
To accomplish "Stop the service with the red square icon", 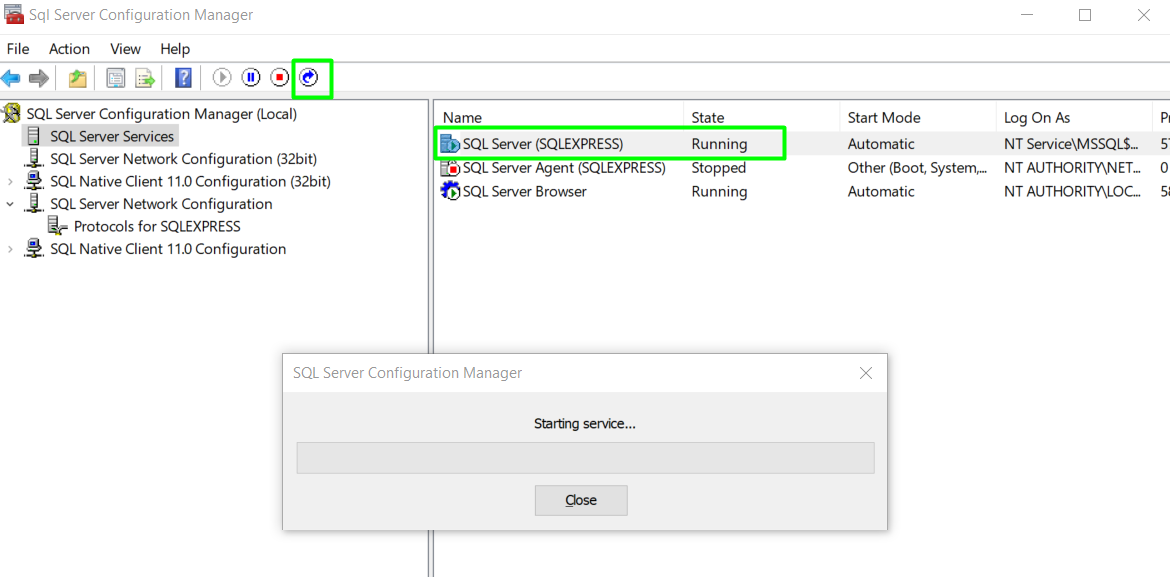I will pyautogui.click(x=280, y=78).
